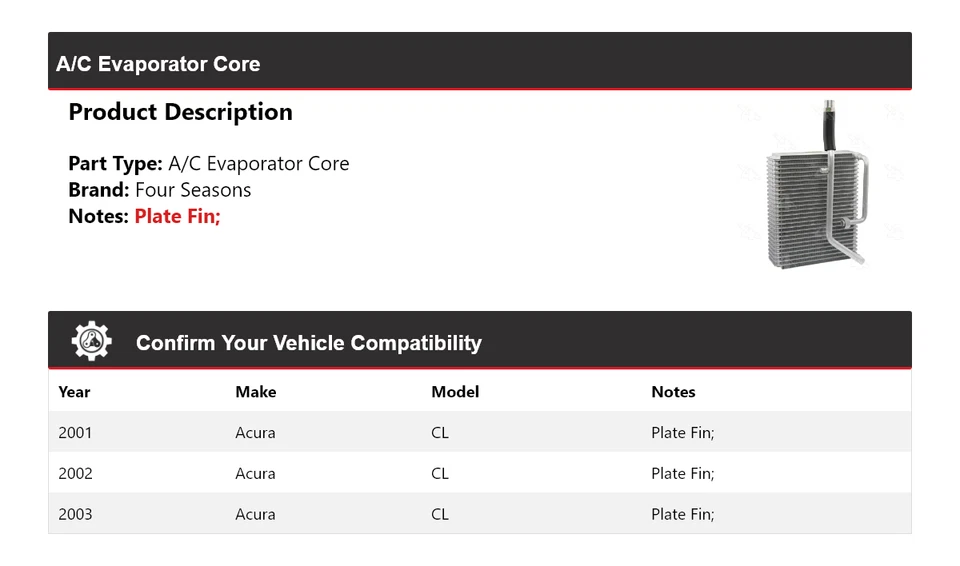
Task: Click Plate Fin note in 2003 row
Action: [682, 514]
